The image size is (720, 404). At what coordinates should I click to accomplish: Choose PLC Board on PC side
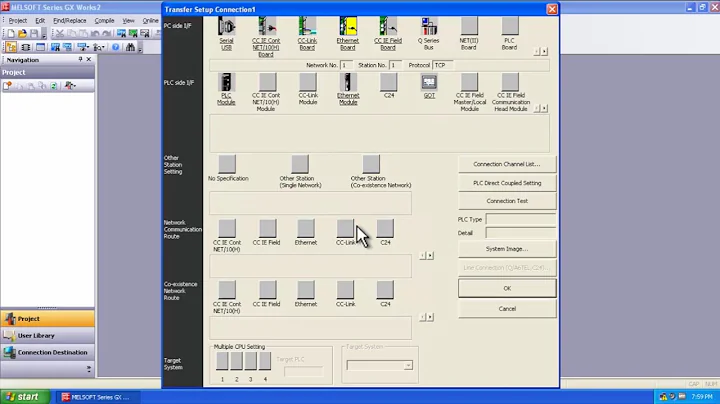(x=510, y=27)
